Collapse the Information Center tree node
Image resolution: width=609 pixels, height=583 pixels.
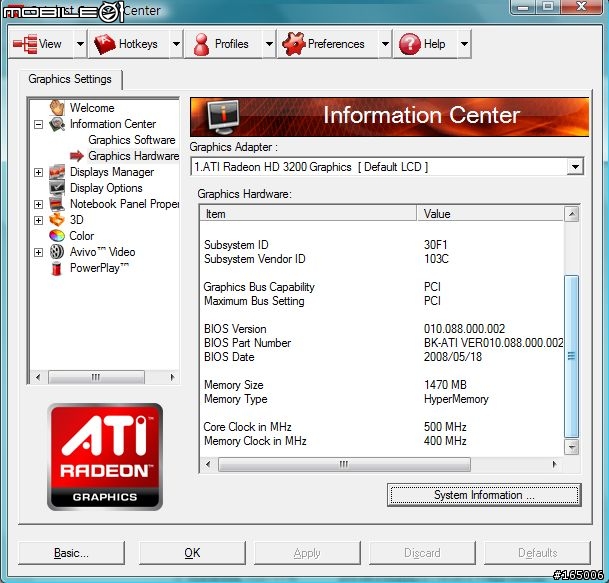point(38,124)
